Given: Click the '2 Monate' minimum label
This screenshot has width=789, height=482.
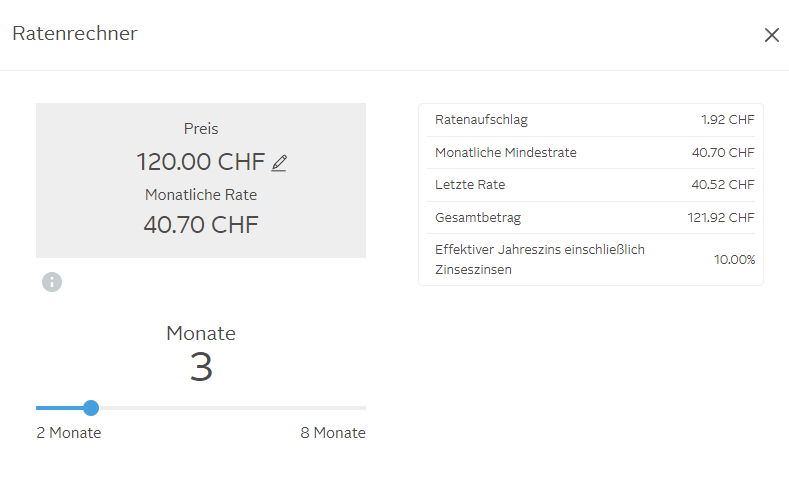Looking at the screenshot, I should tap(69, 433).
